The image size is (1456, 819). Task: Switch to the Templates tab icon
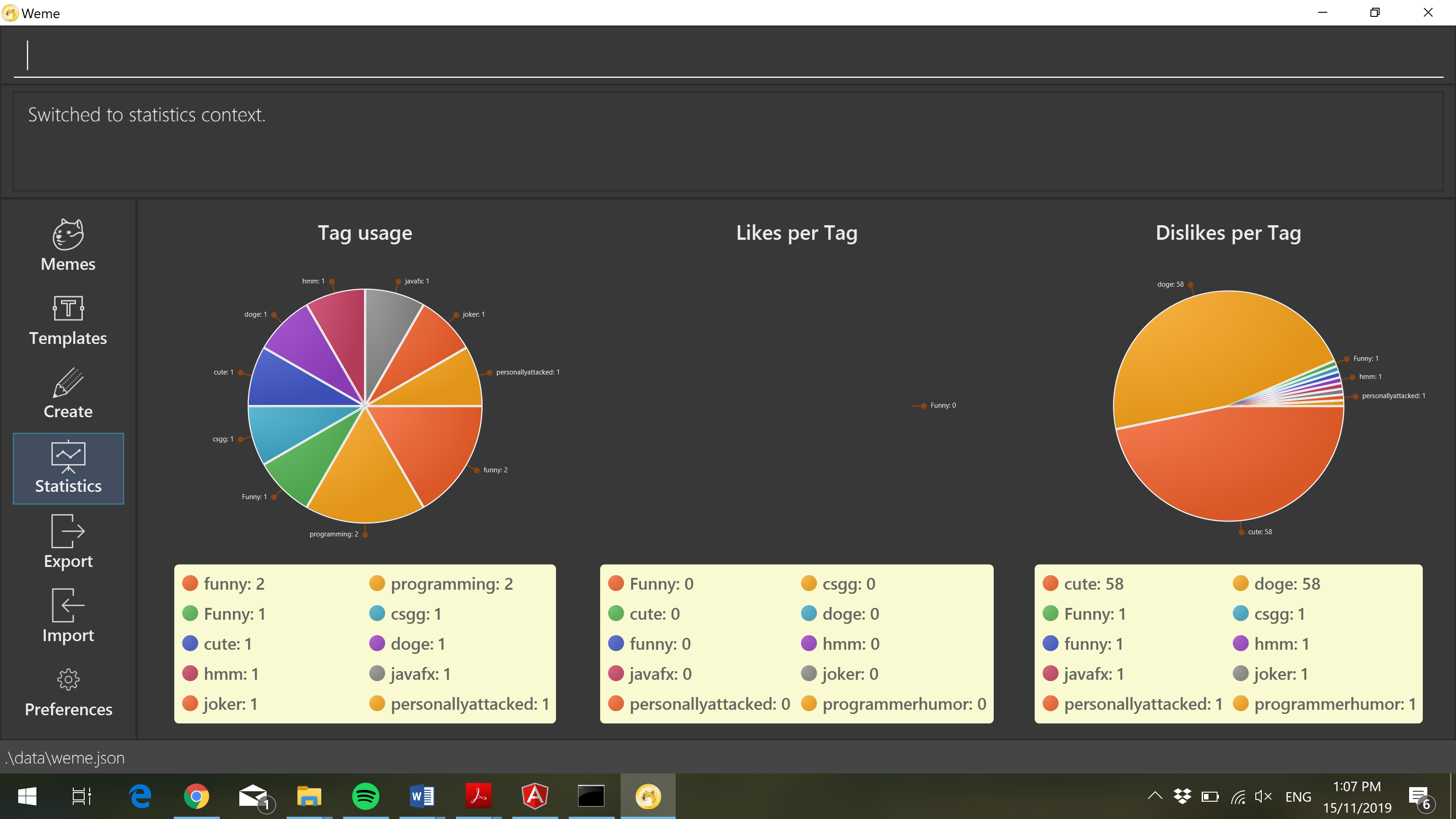[x=68, y=308]
